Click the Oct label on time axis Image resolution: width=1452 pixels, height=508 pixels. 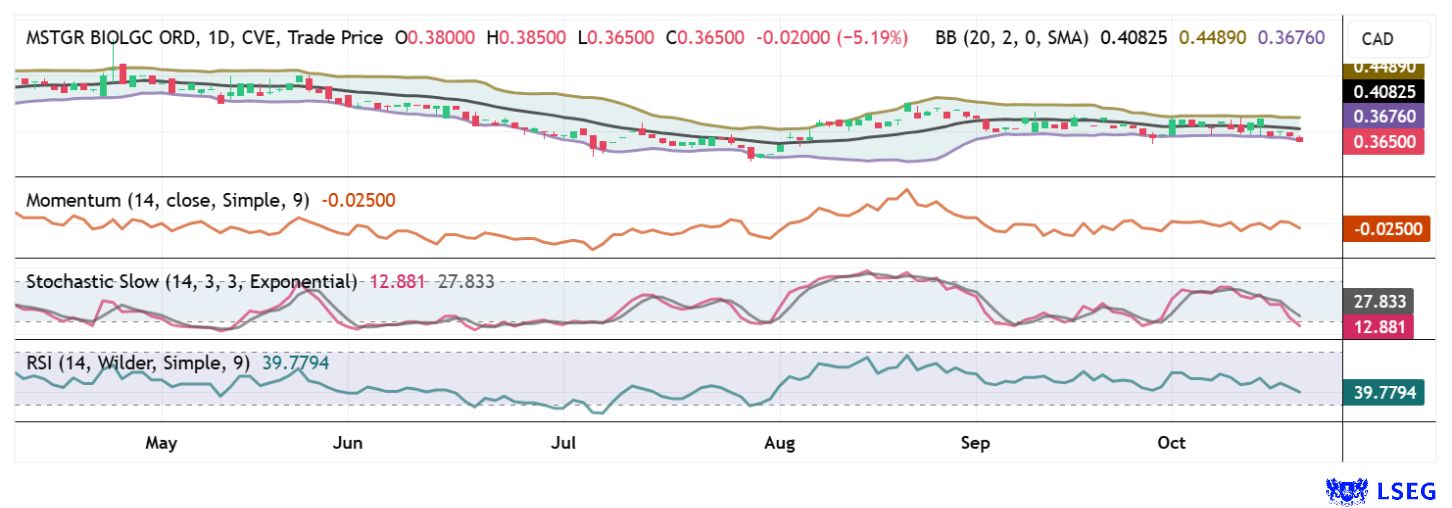[x=1171, y=443]
